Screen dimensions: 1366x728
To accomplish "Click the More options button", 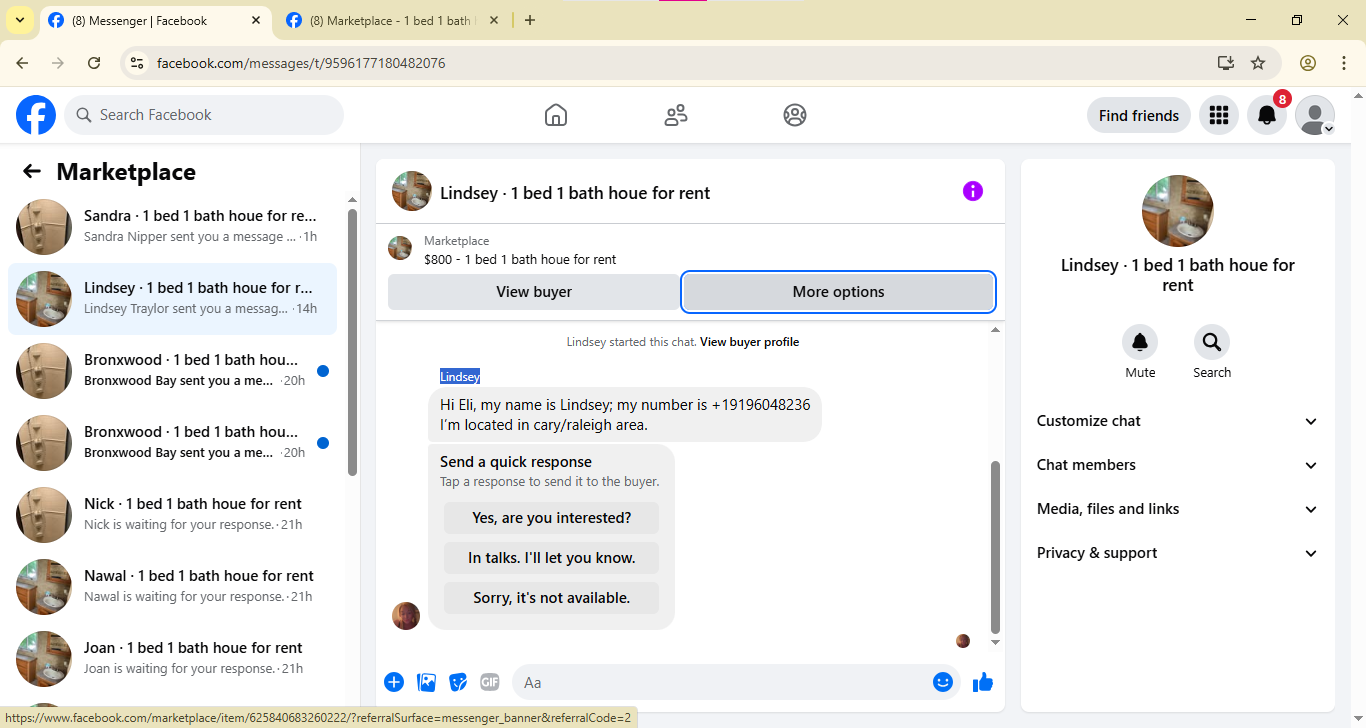I will tap(838, 292).
